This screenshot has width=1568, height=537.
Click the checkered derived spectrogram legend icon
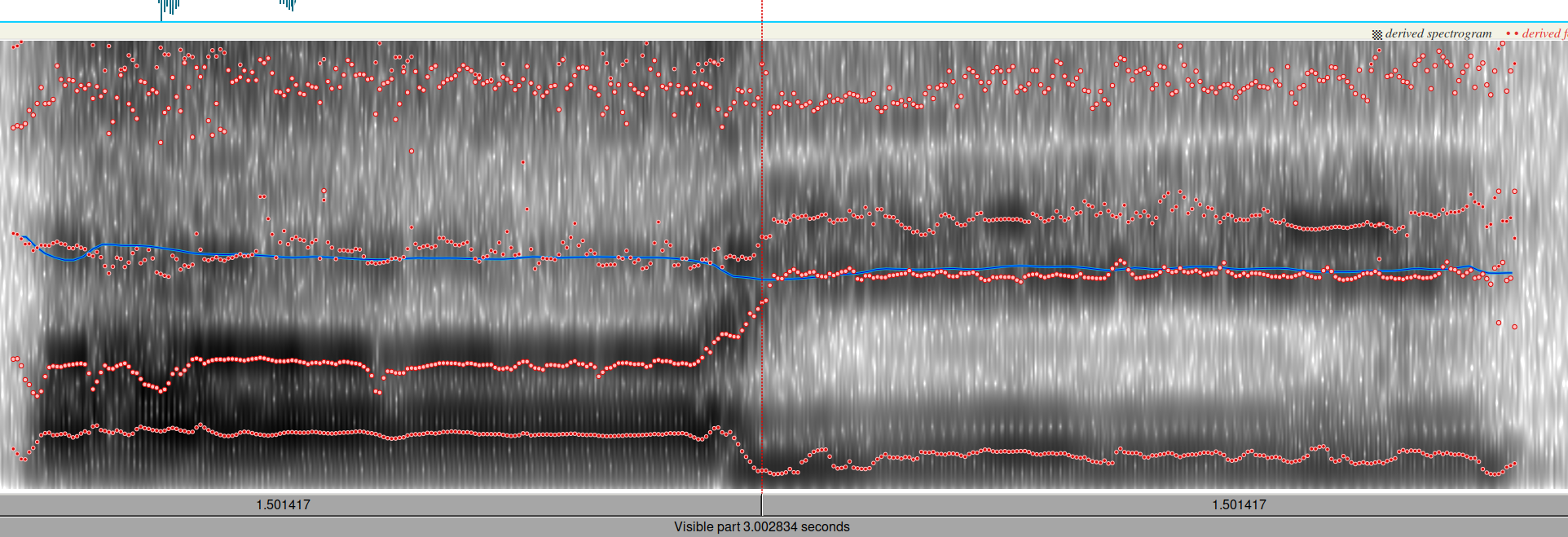tap(1376, 34)
